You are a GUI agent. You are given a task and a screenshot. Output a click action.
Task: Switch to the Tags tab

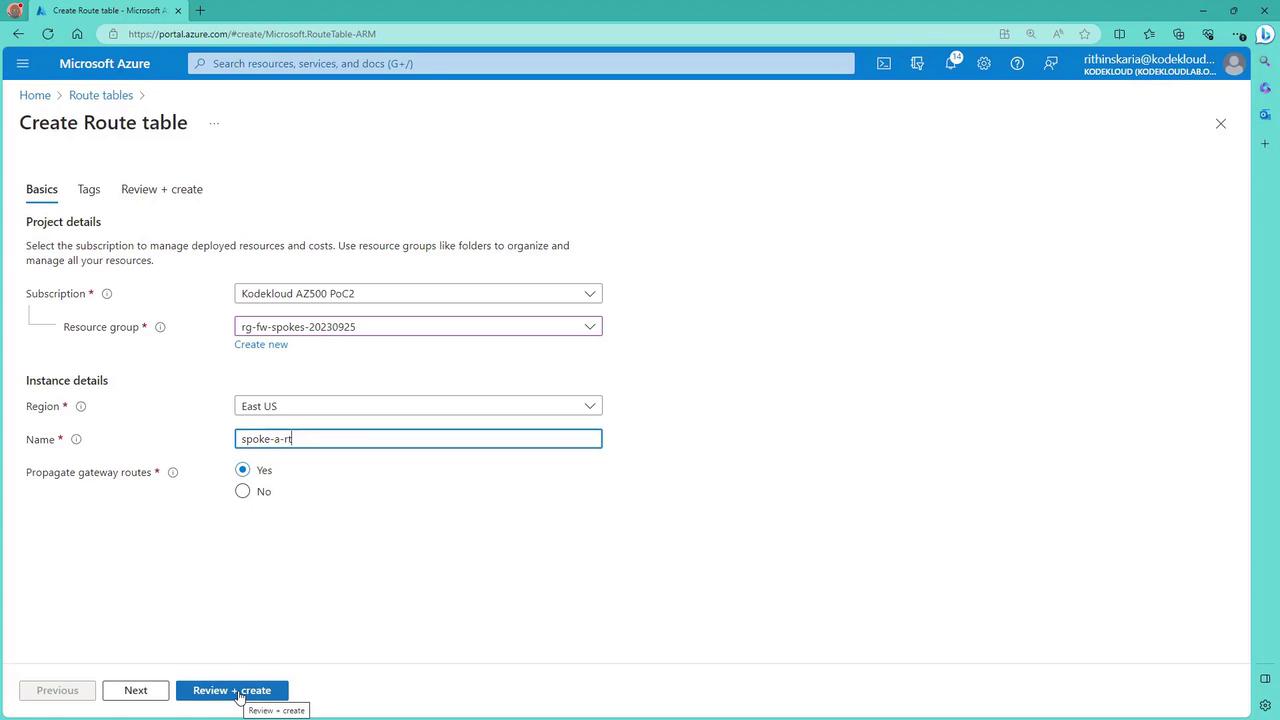pos(89,189)
